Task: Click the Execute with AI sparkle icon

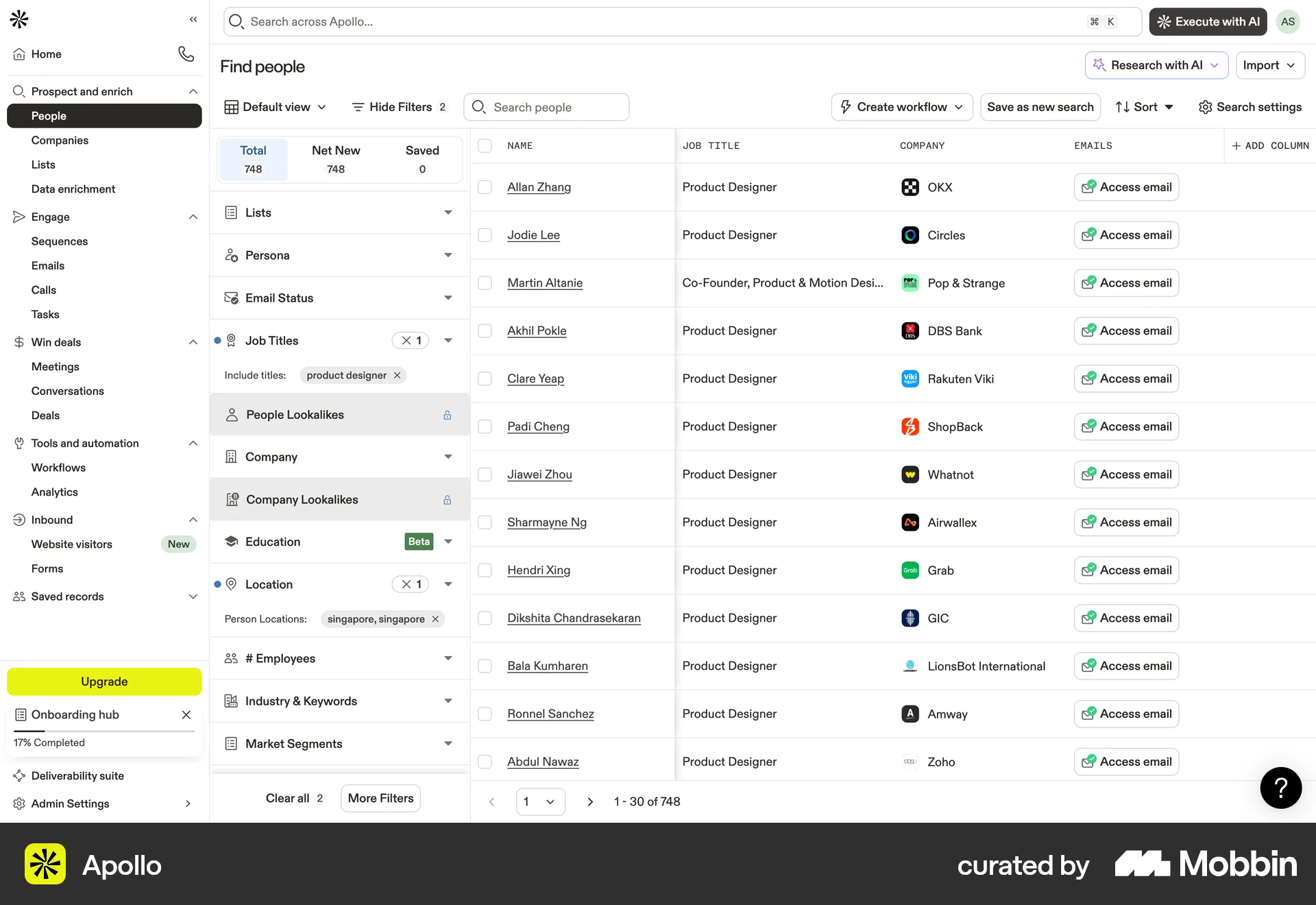Action: click(1164, 21)
